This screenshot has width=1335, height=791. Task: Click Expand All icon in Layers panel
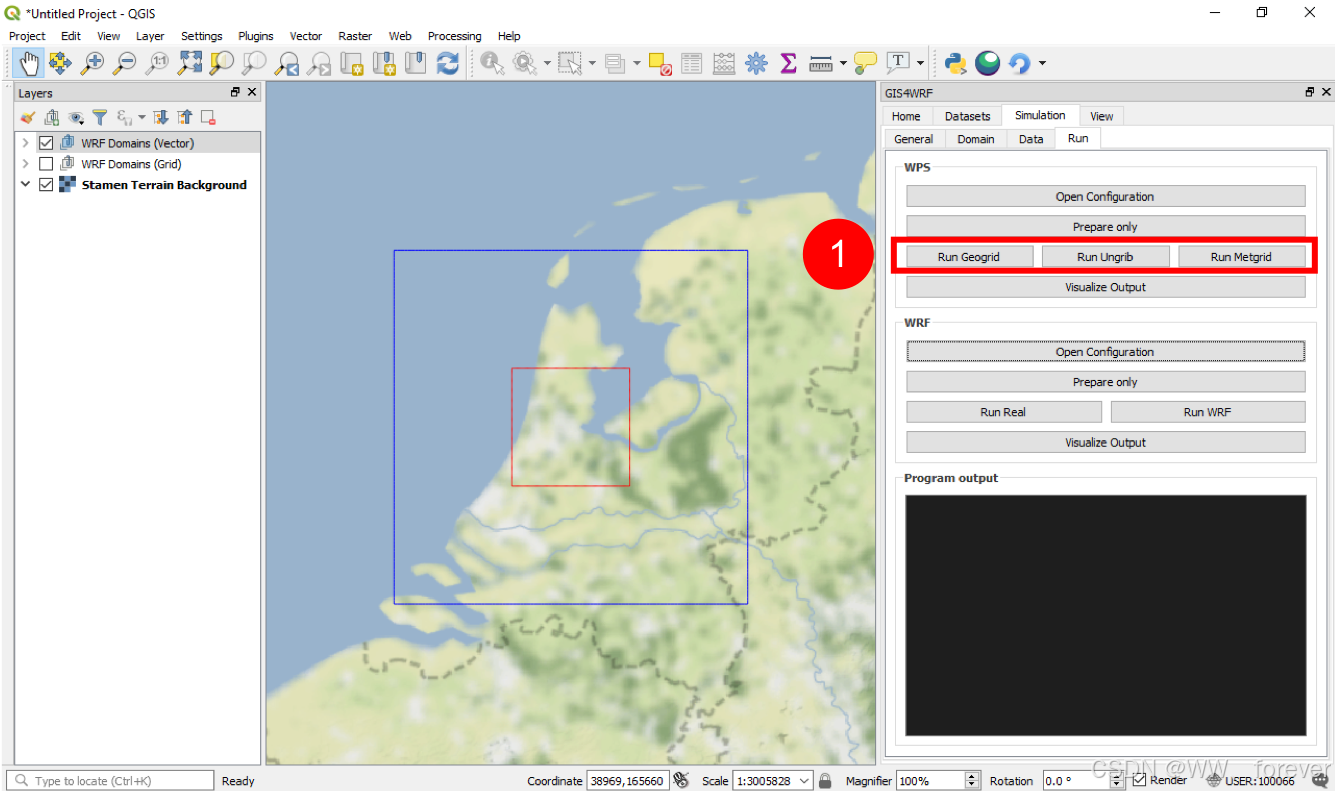(161, 118)
